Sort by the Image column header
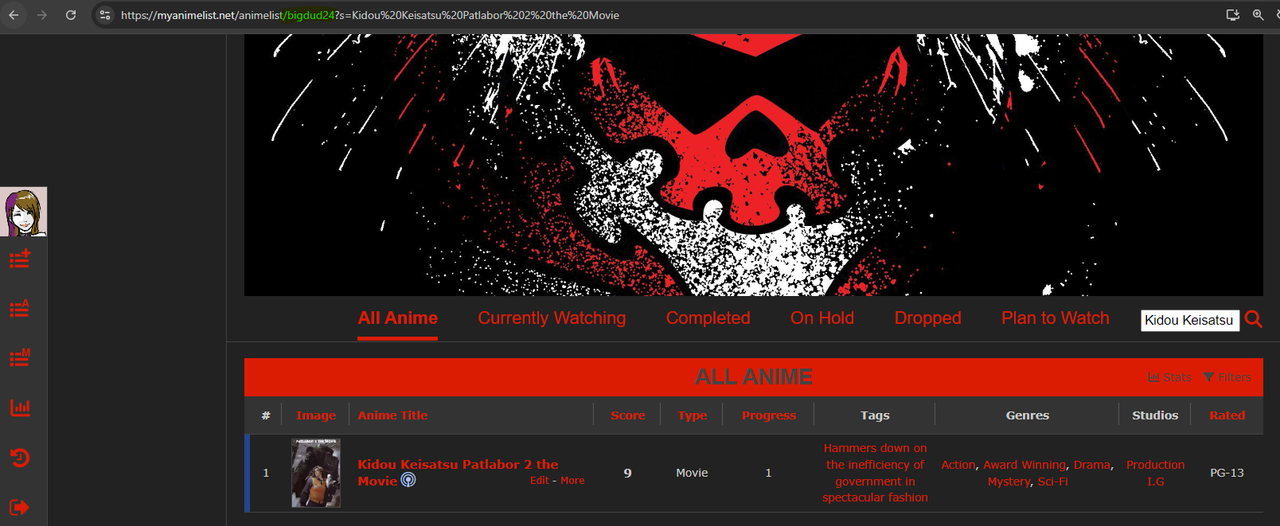The width and height of the screenshot is (1280, 526). 316,415
